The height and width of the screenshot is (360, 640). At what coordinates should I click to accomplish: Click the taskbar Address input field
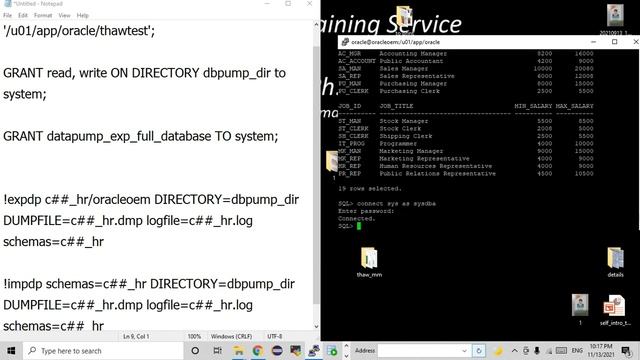pos(420,351)
